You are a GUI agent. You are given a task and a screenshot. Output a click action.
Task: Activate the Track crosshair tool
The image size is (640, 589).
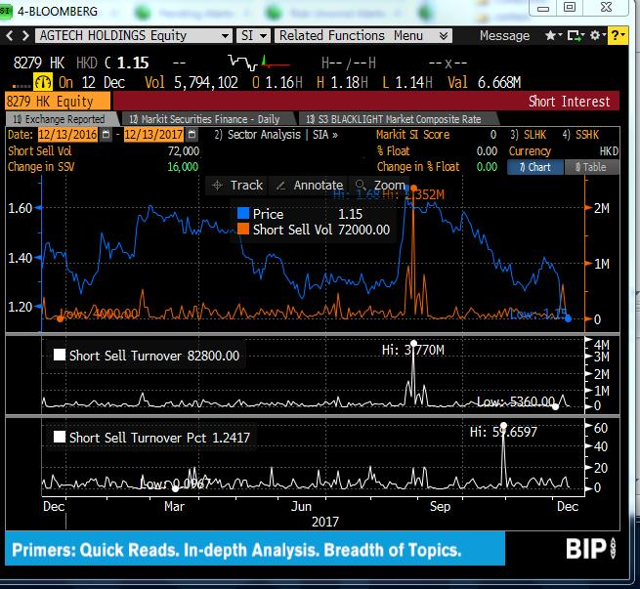(237, 185)
